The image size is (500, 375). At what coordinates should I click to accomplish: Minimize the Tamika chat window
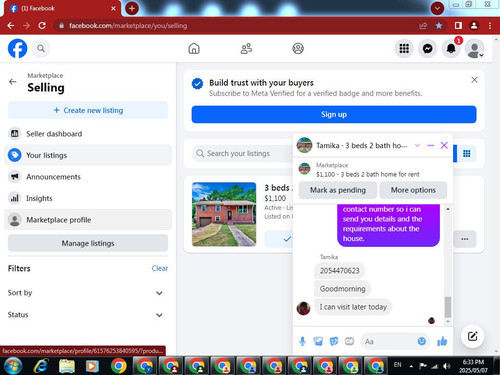(x=430, y=145)
